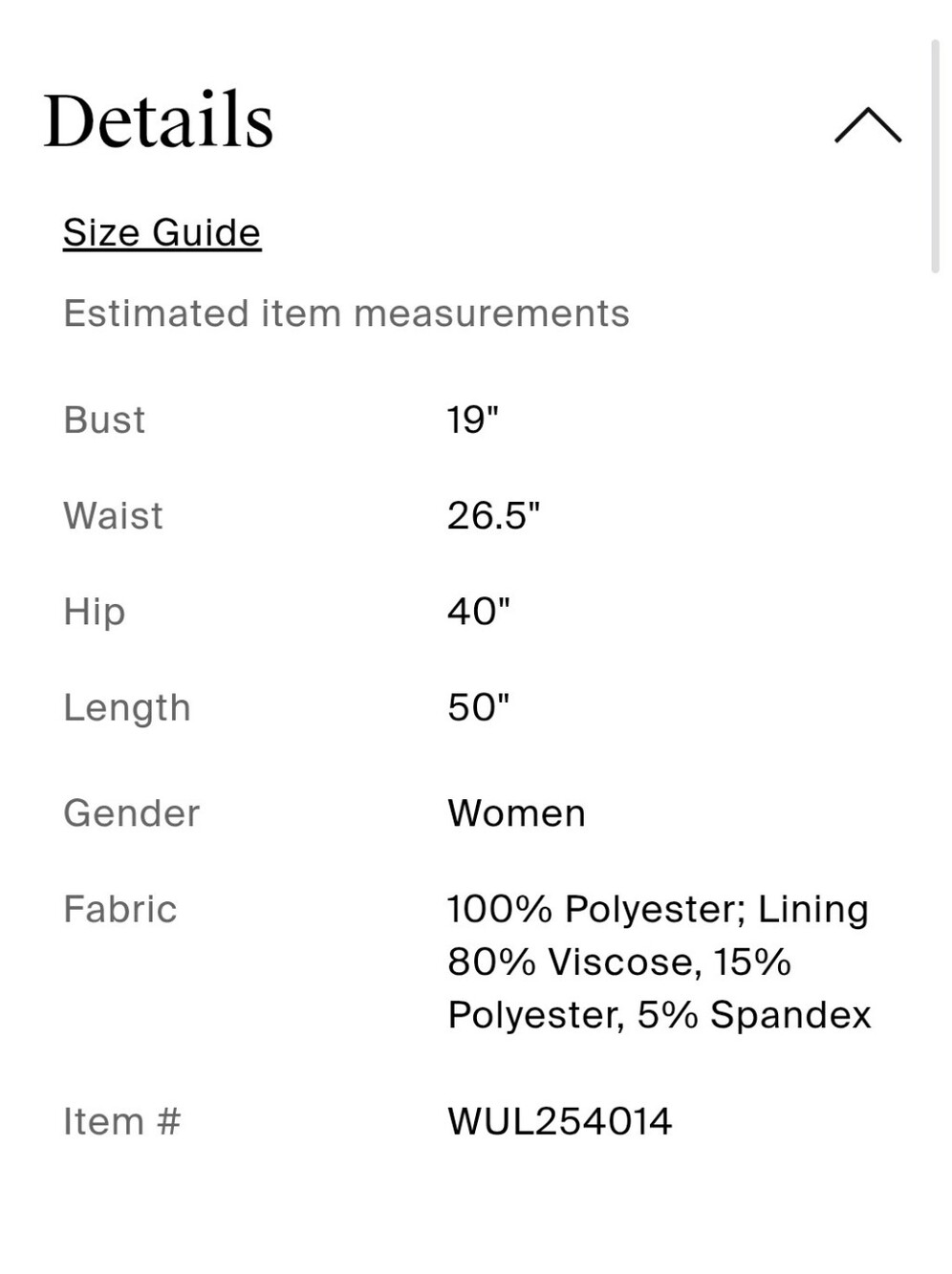Click the Length label
The height and width of the screenshot is (1274, 952).
pyautogui.click(x=127, y=708)
